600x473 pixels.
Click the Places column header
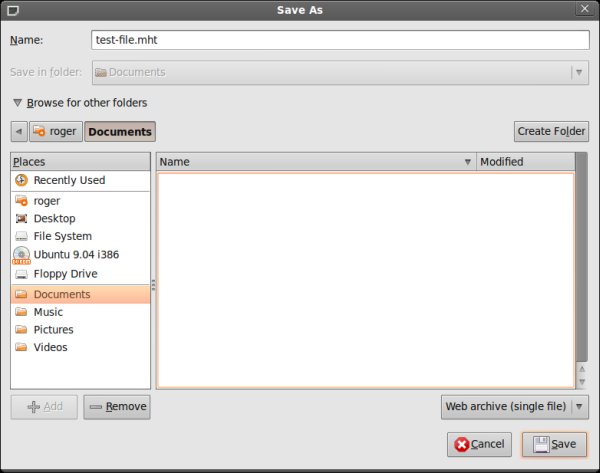click(x=80, y=162)
